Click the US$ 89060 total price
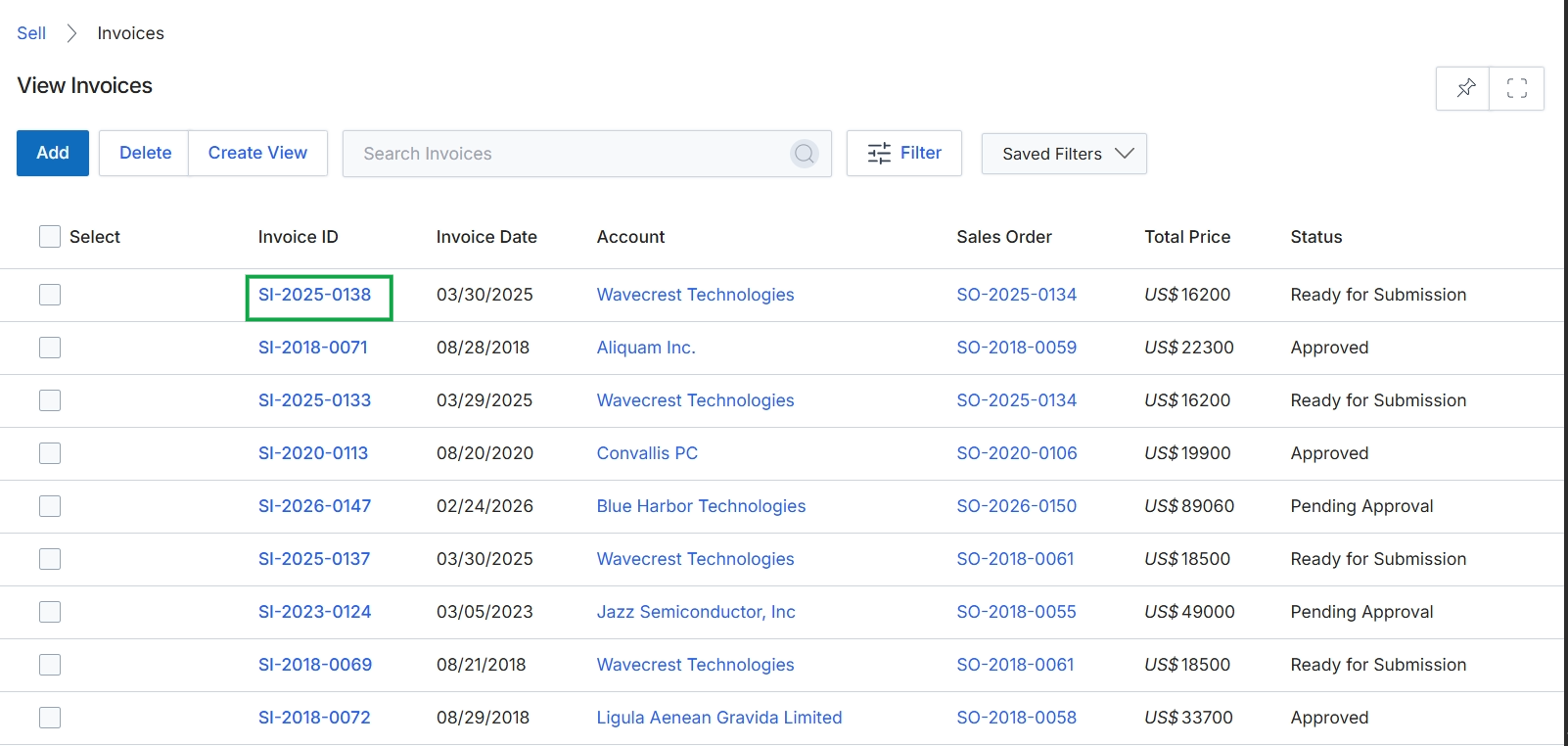 coord(1189,506)
